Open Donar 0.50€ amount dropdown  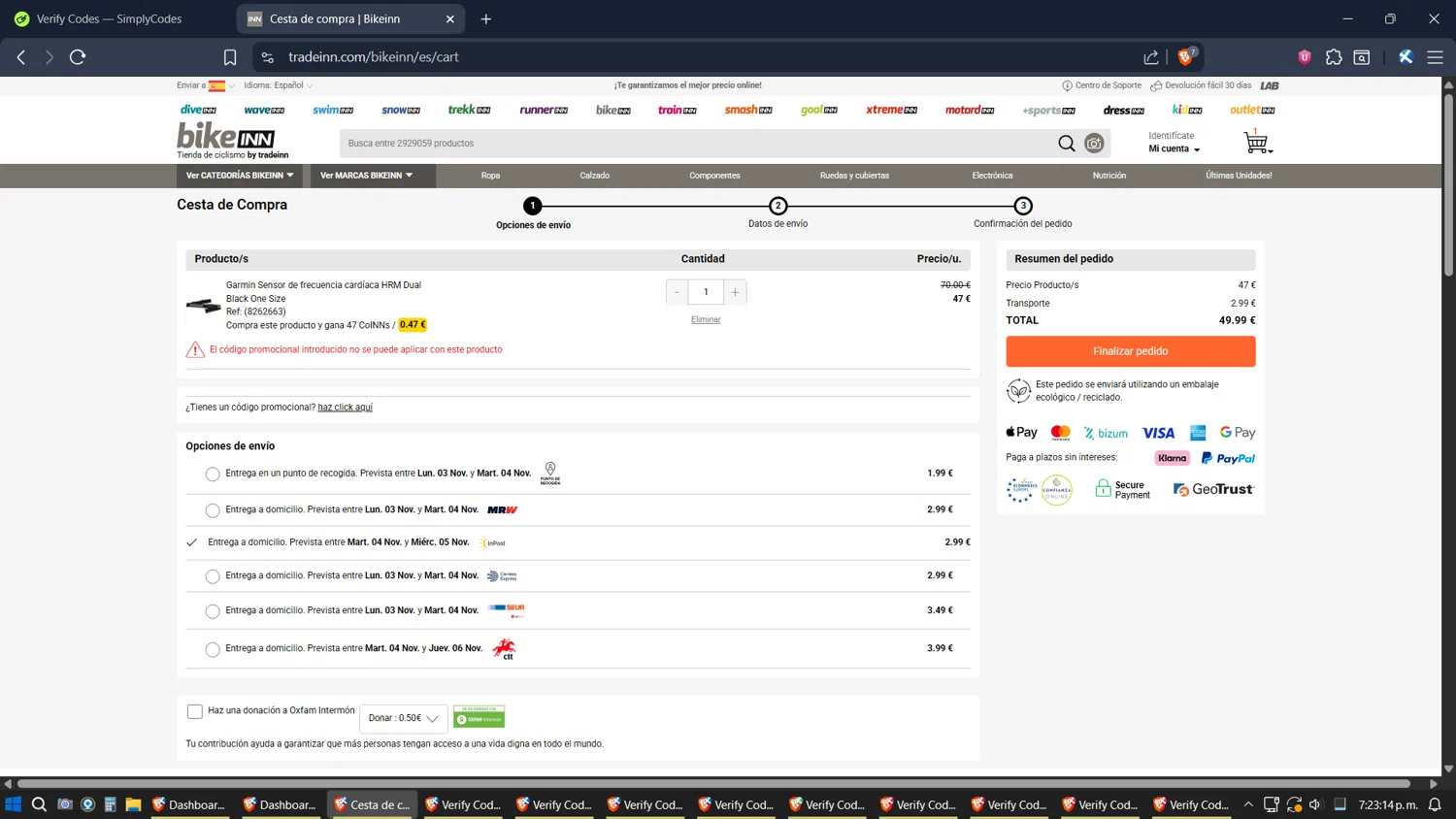[x=404, y=718]
